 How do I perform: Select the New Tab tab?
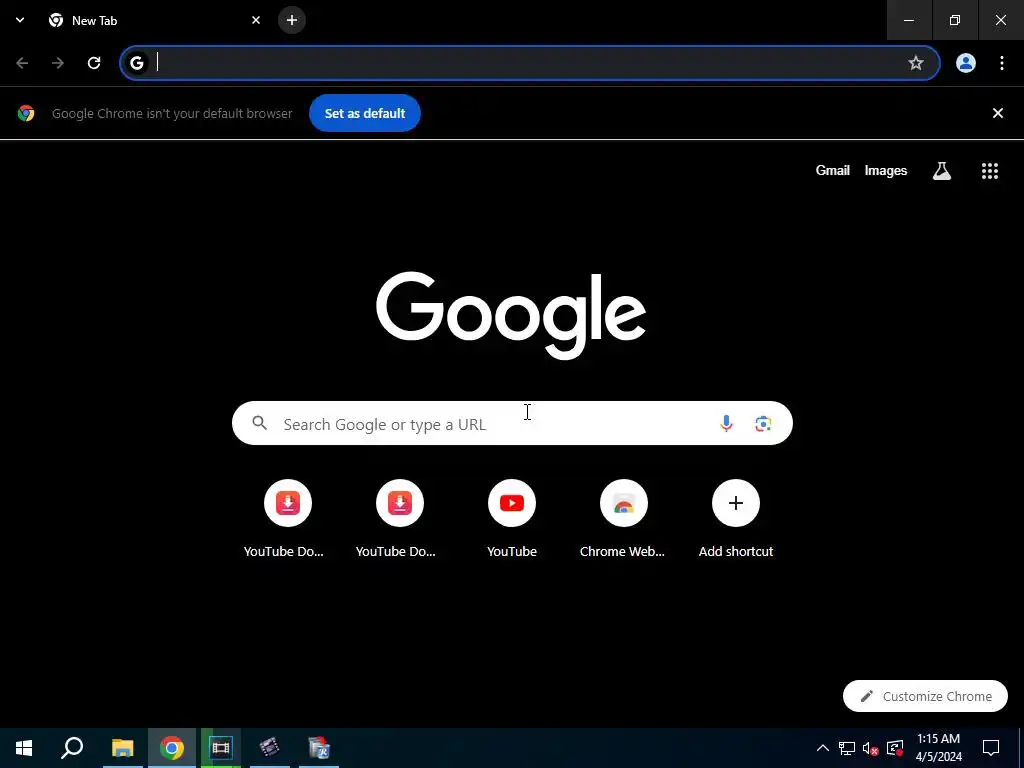(x=154, y=20)
